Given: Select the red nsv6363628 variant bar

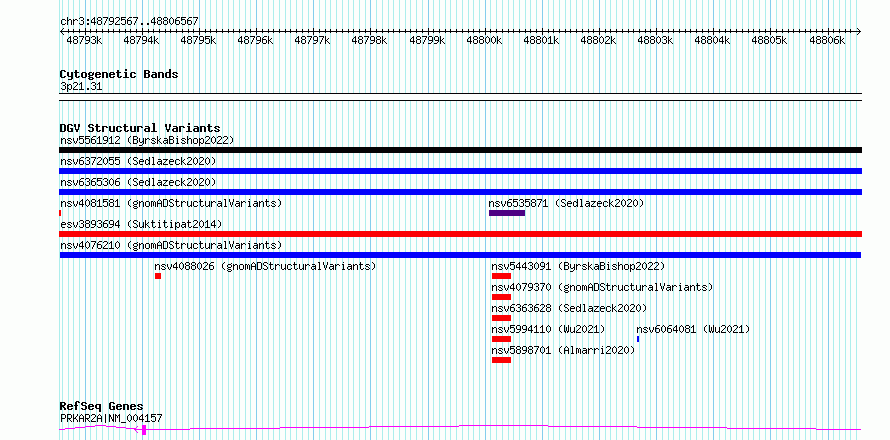Looking at the screenshot, I should coord(502,318).
